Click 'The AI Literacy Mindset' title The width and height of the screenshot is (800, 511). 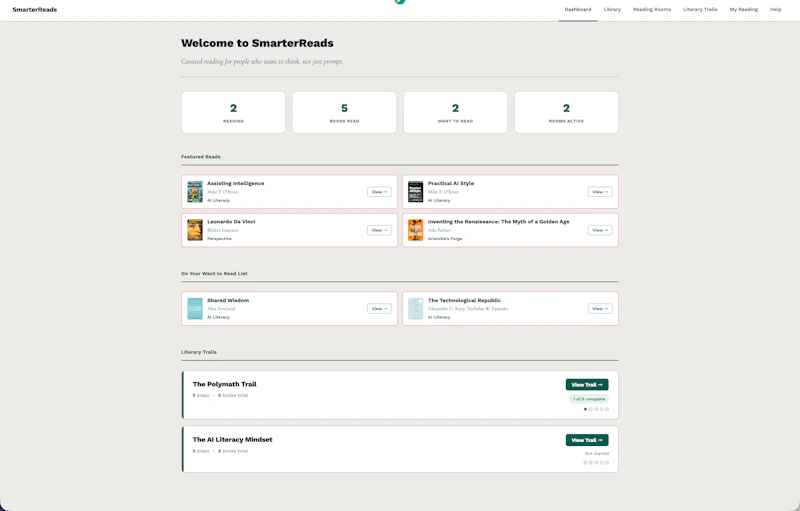232,439
